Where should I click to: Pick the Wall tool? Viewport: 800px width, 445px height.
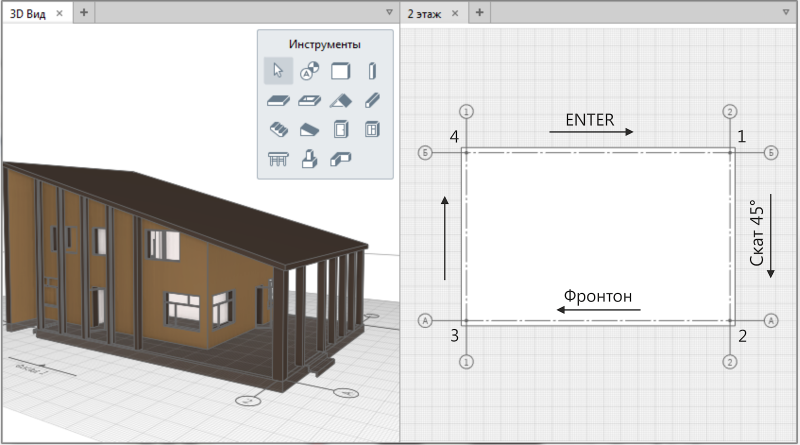tap(340, 70)
